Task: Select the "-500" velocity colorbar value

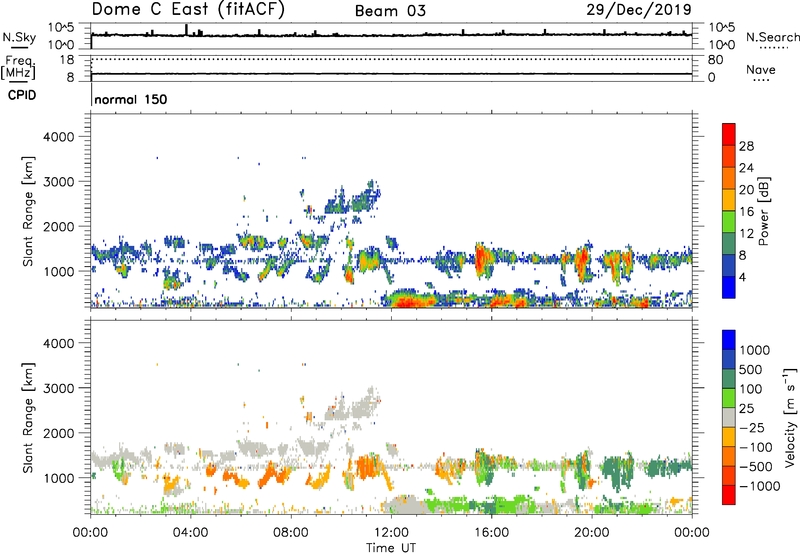Action: tap(756, 467)
